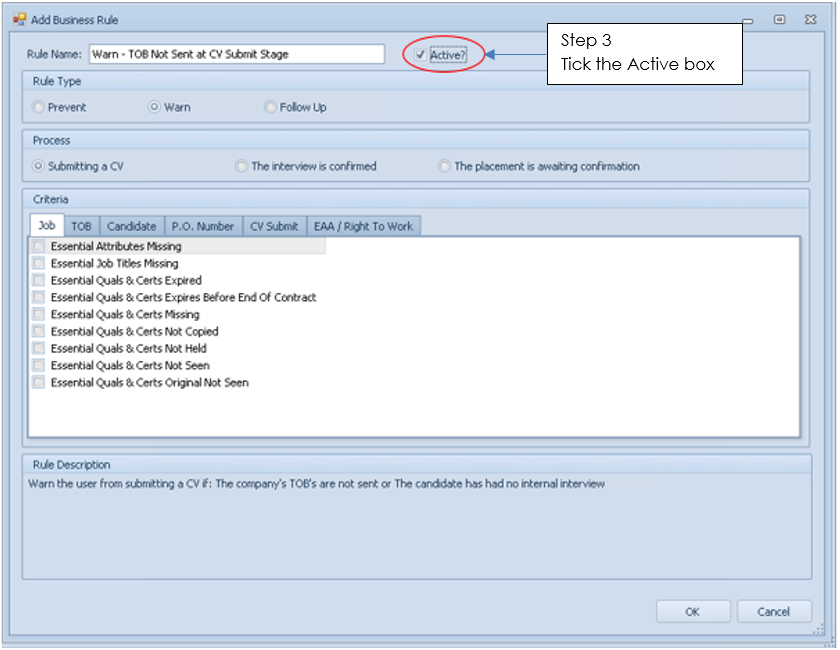Open the Candidate criteria tab

[x=131, y=226]
